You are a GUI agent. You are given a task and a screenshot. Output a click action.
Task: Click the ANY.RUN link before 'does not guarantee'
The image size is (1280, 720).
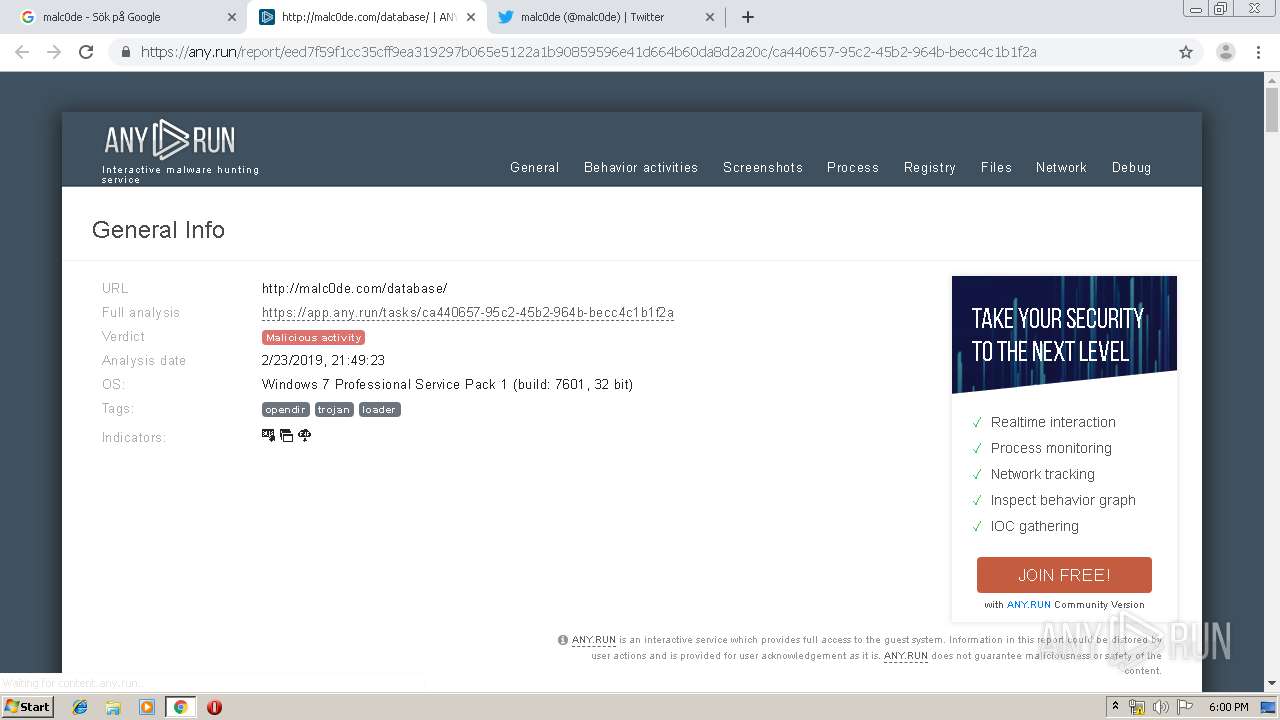click(906, 656)
